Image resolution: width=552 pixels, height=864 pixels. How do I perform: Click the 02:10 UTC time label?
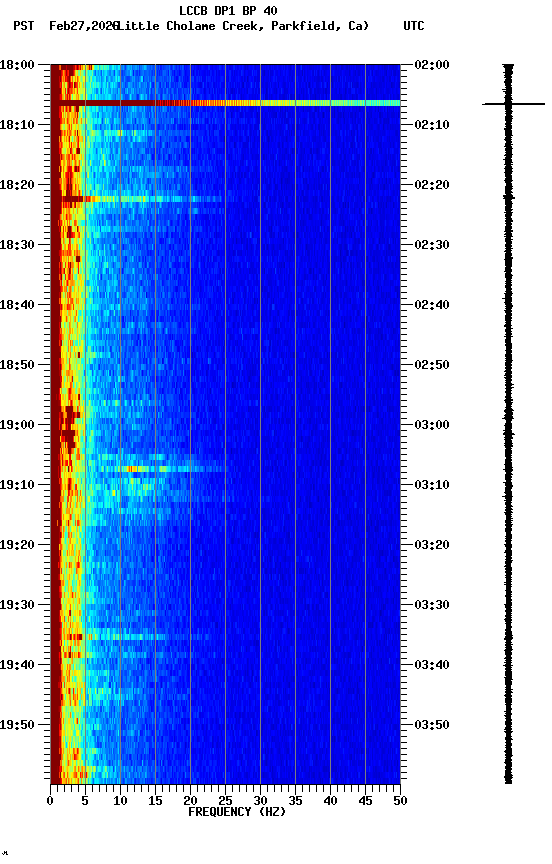click(432, 125)
